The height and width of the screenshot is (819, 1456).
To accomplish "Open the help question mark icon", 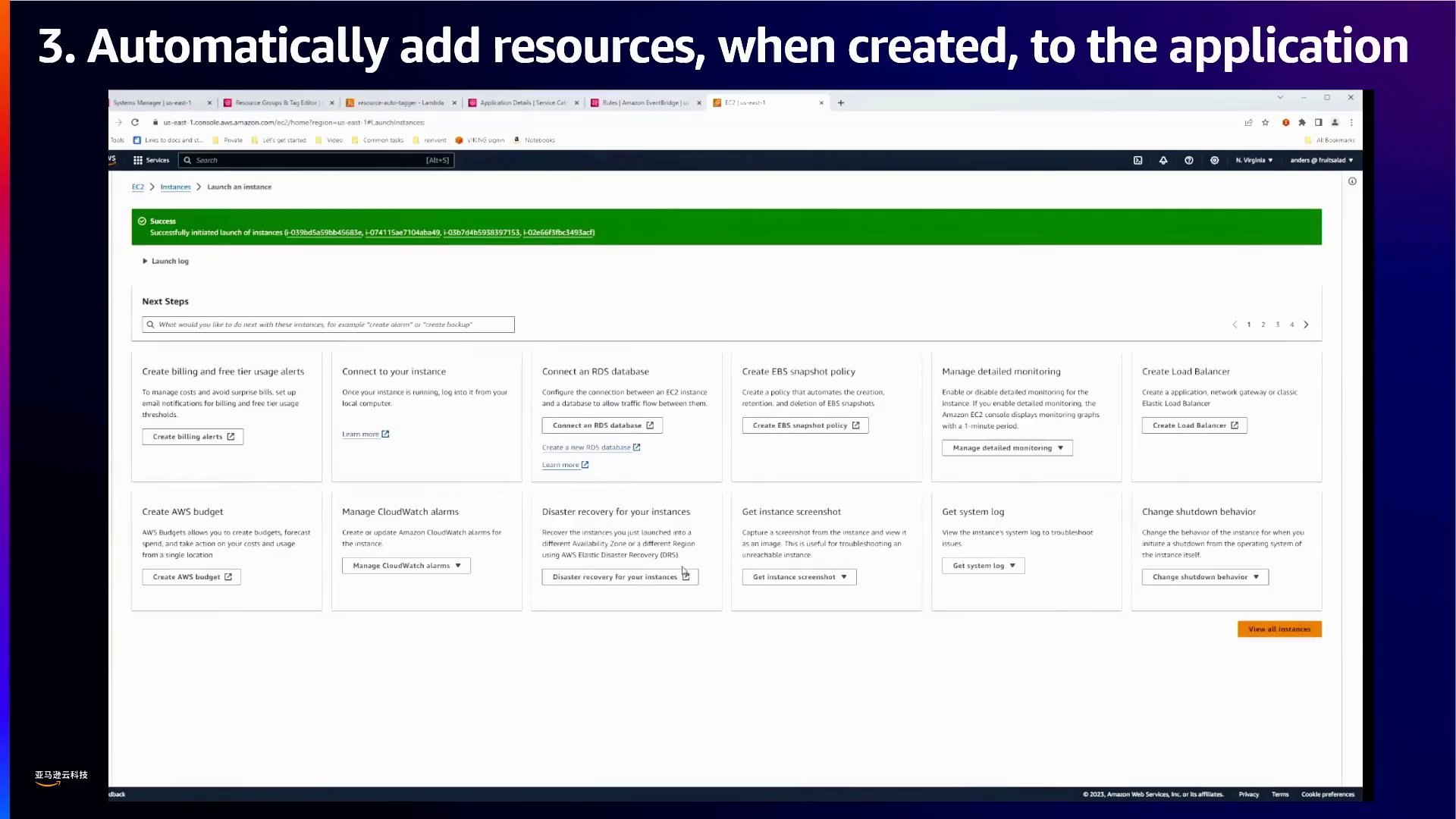I will coord(1188,160).
